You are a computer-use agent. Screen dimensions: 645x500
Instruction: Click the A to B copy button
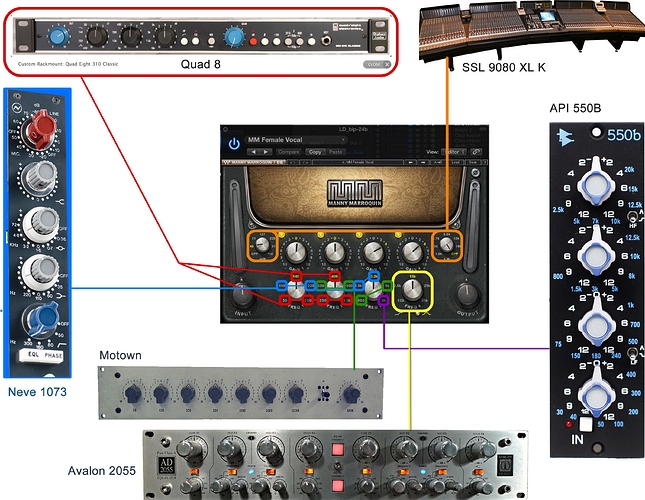click(437, 162)
